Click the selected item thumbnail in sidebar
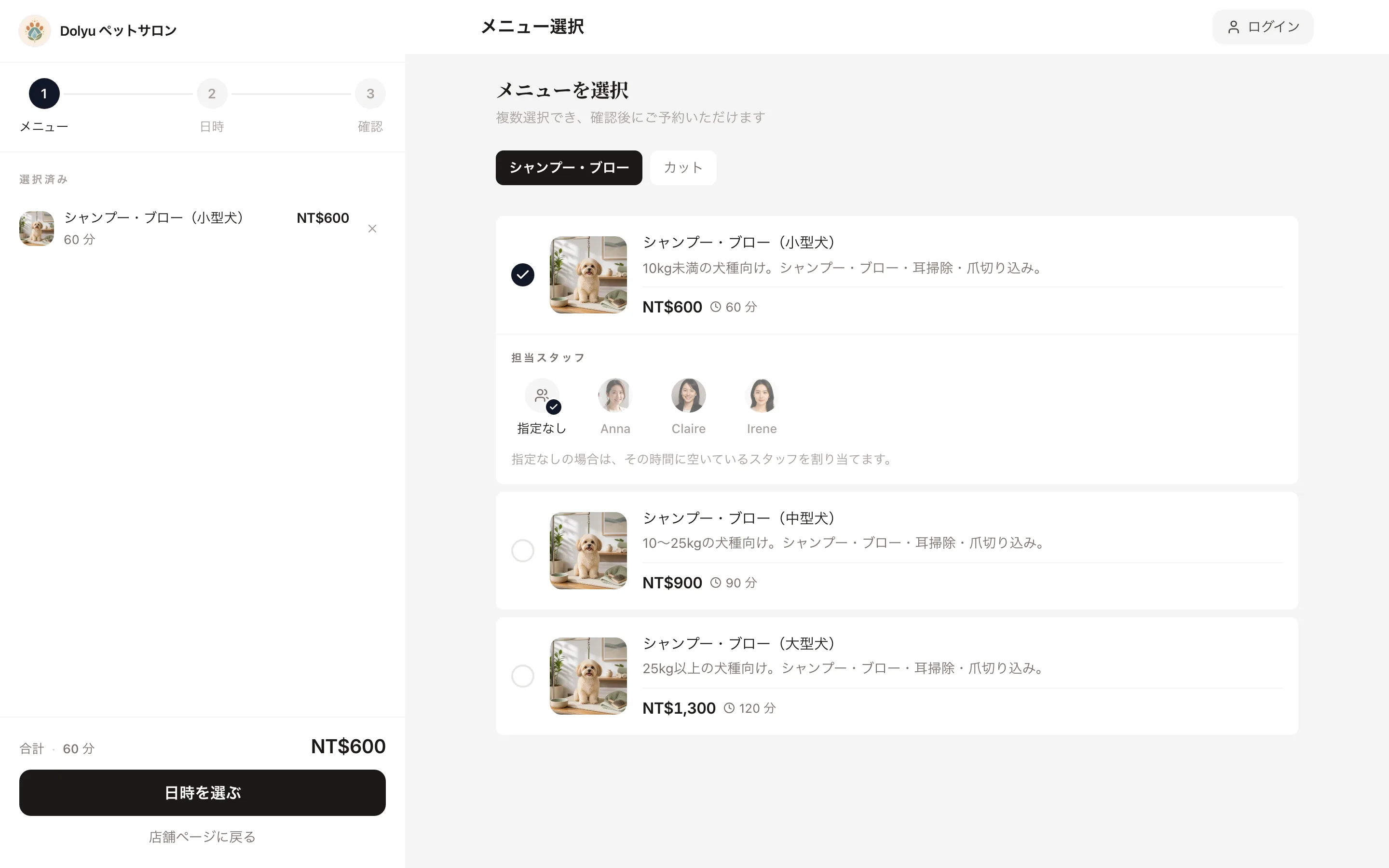The width and height of the screenshot is (1389, 868). point(37,229)
